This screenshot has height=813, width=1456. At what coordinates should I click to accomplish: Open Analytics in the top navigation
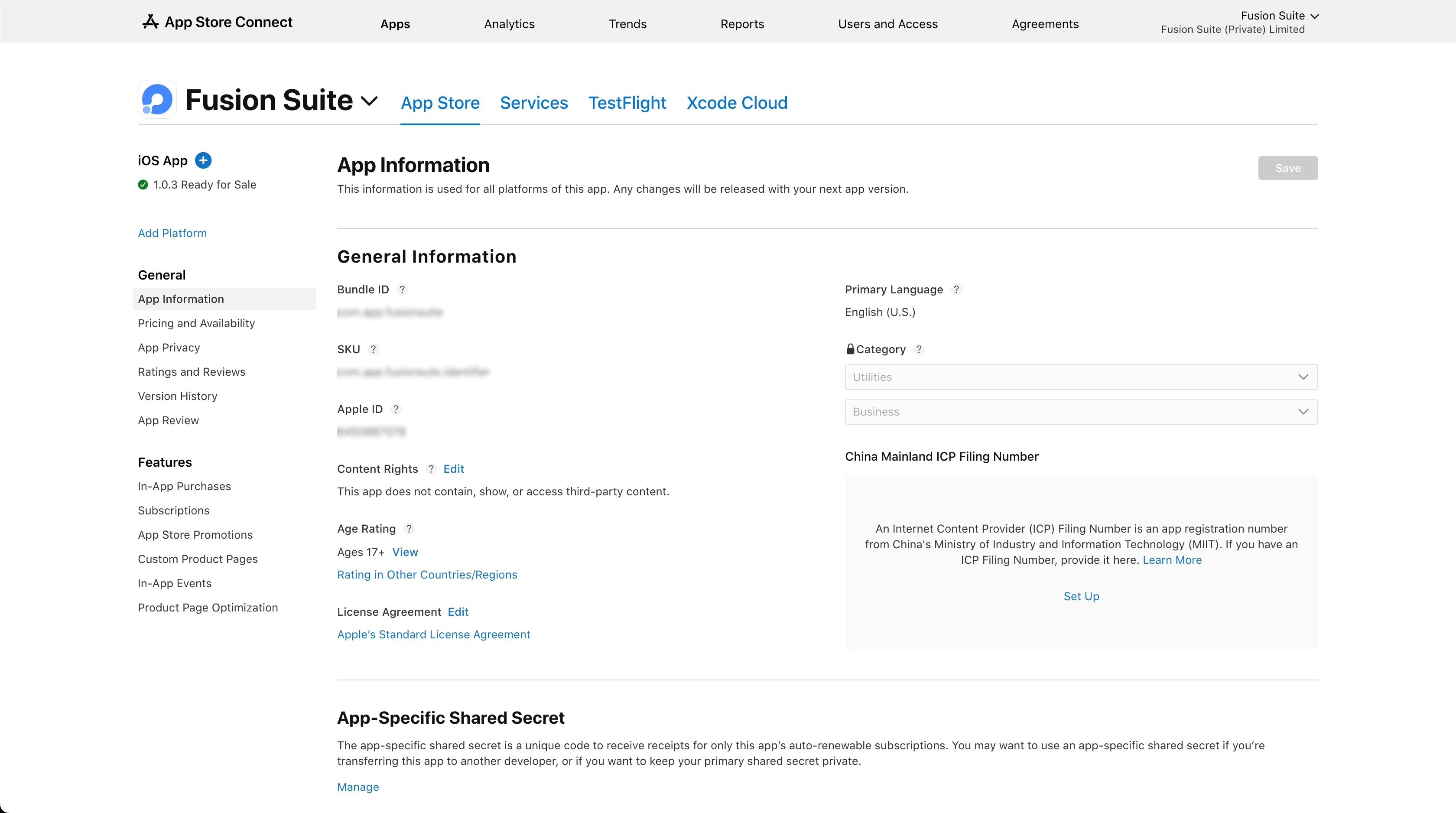(509, 24)
